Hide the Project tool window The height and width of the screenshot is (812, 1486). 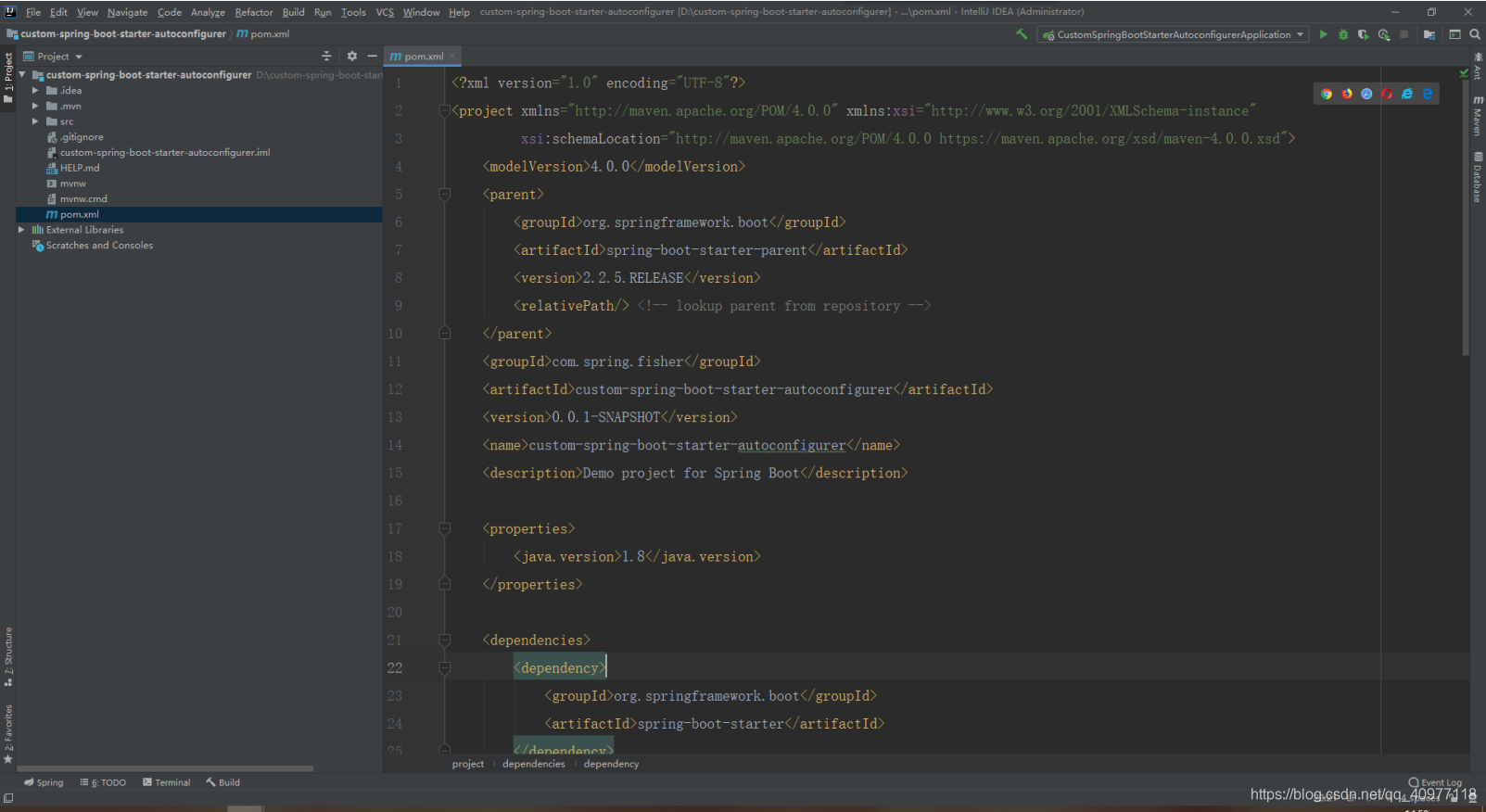pyautogui.click(x=372, y=57)
